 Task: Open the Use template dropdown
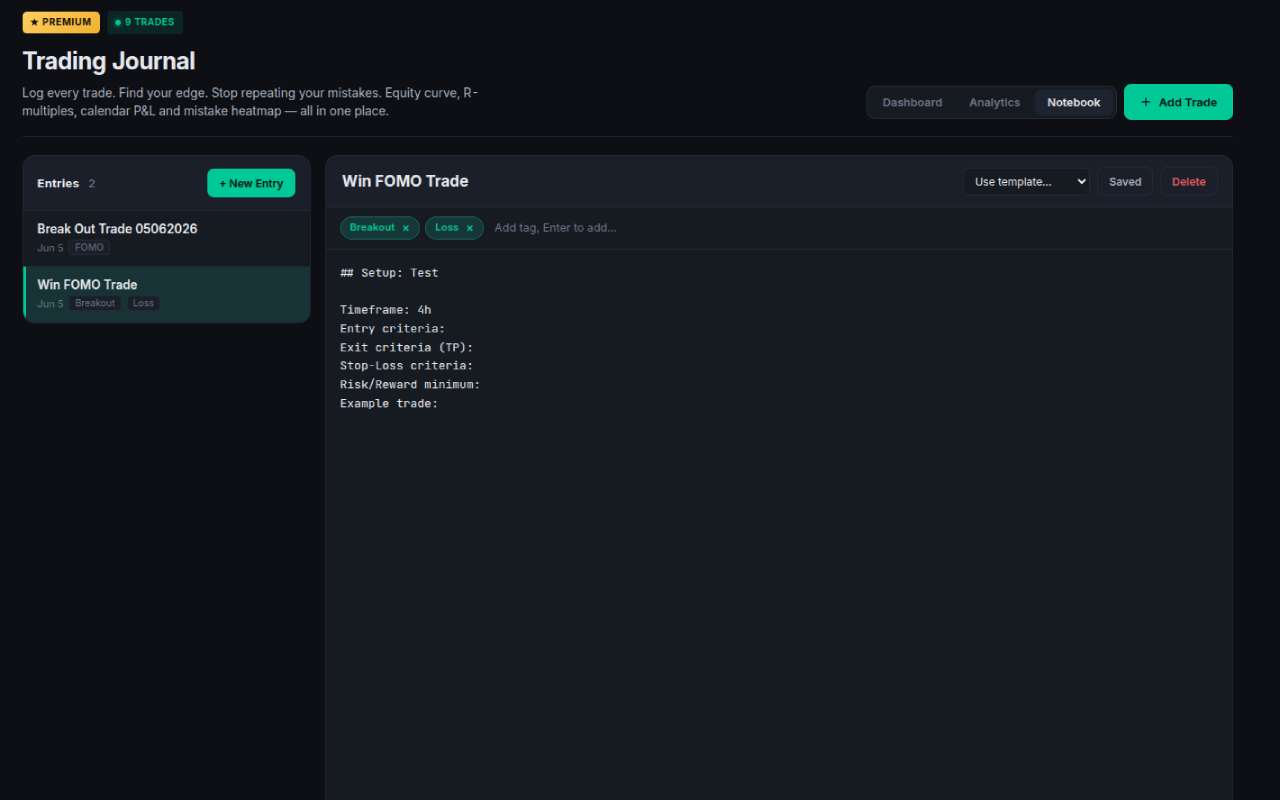(1026, 182)
